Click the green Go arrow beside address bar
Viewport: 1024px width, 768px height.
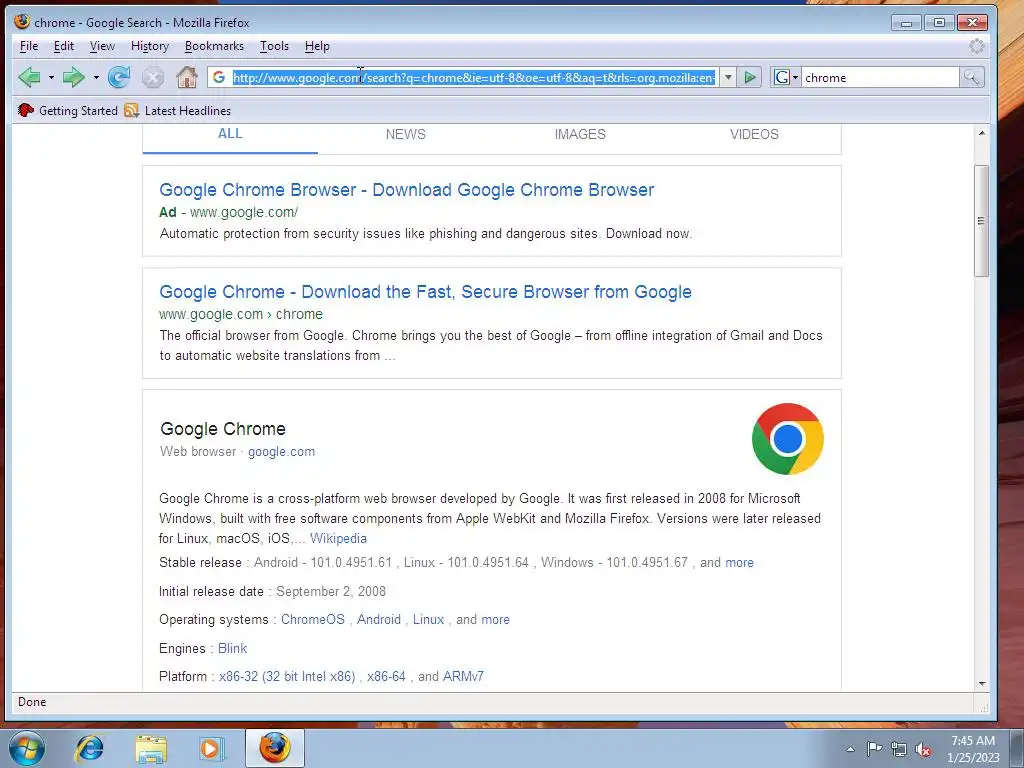750,77
